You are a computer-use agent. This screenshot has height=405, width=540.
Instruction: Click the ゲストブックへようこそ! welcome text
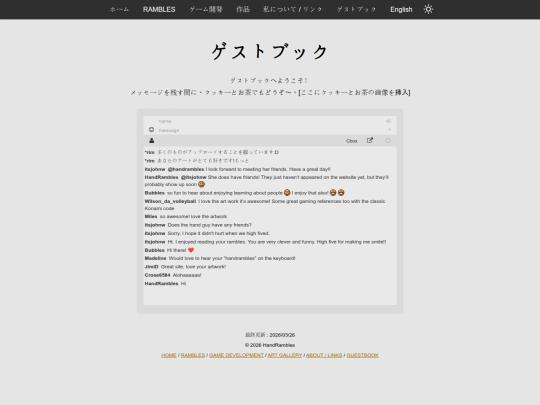[x=270, y=81]
